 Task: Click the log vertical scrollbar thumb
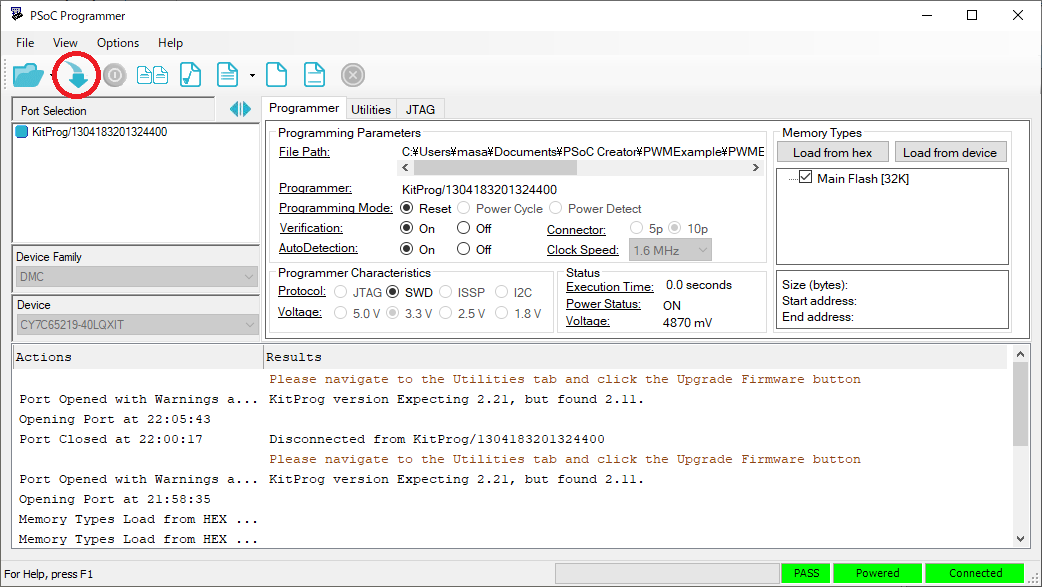tap(1020, 404)
